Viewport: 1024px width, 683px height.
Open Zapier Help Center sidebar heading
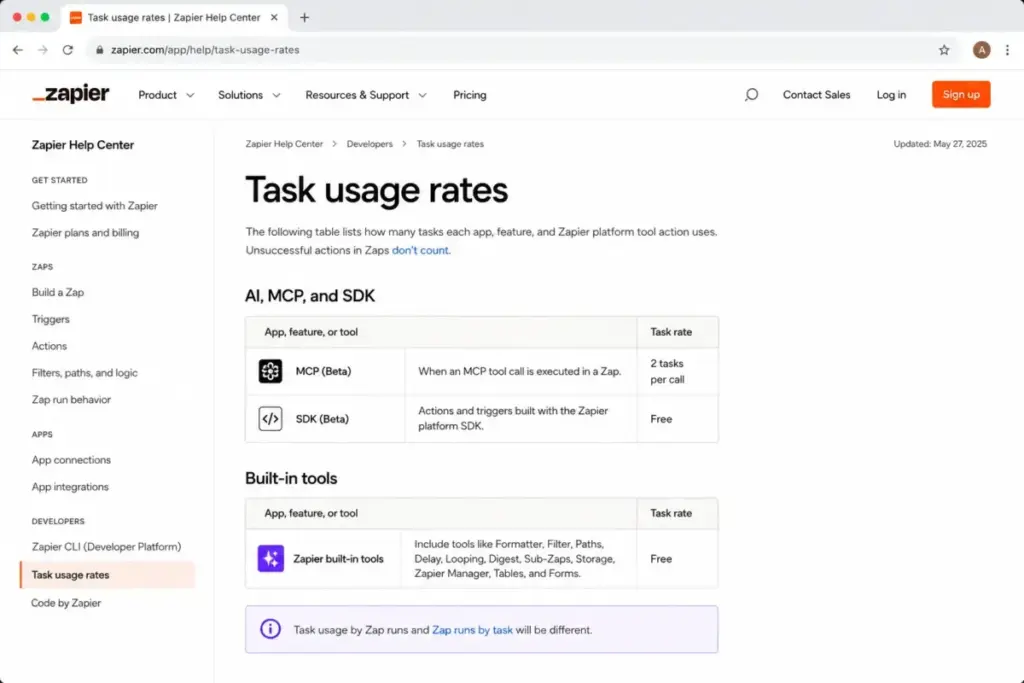pyautogui.click(x=83, y=145)
